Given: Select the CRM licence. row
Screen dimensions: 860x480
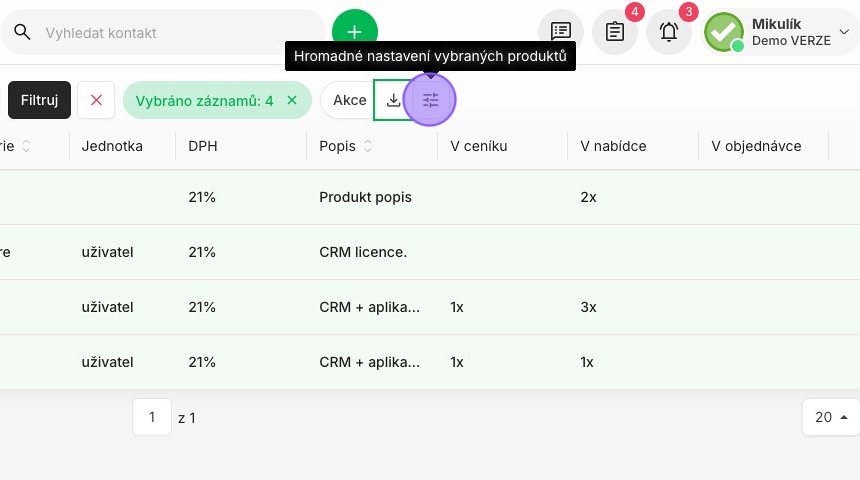Looking at the screenshot, I should click(430, 252).
